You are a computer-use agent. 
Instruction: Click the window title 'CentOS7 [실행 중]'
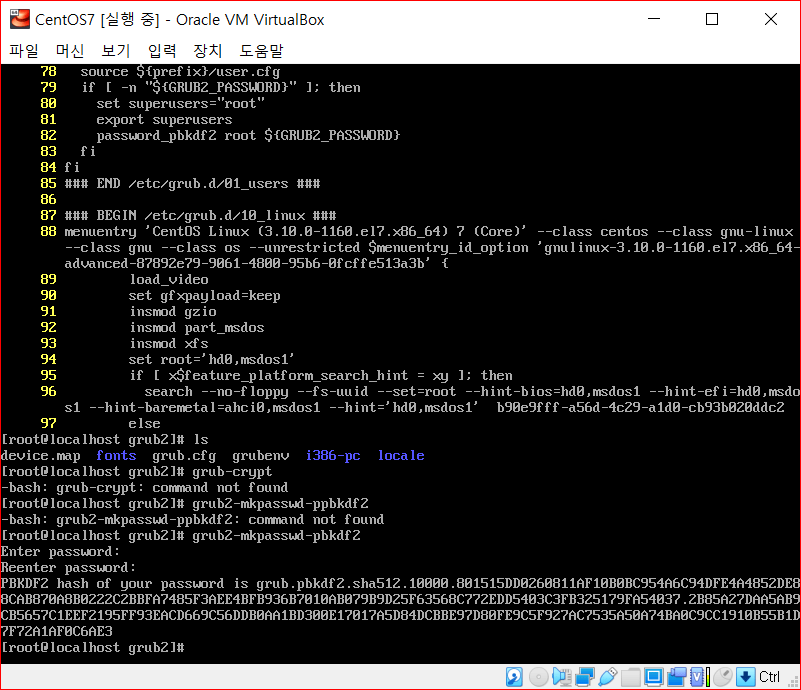pyautogui.click(x=97, y=19)
